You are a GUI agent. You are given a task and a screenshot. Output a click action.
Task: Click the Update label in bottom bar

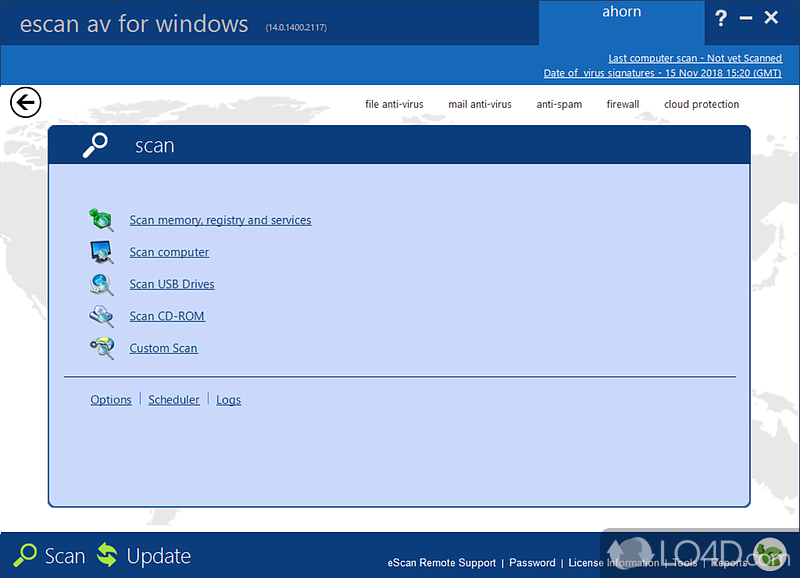(159, 556)
